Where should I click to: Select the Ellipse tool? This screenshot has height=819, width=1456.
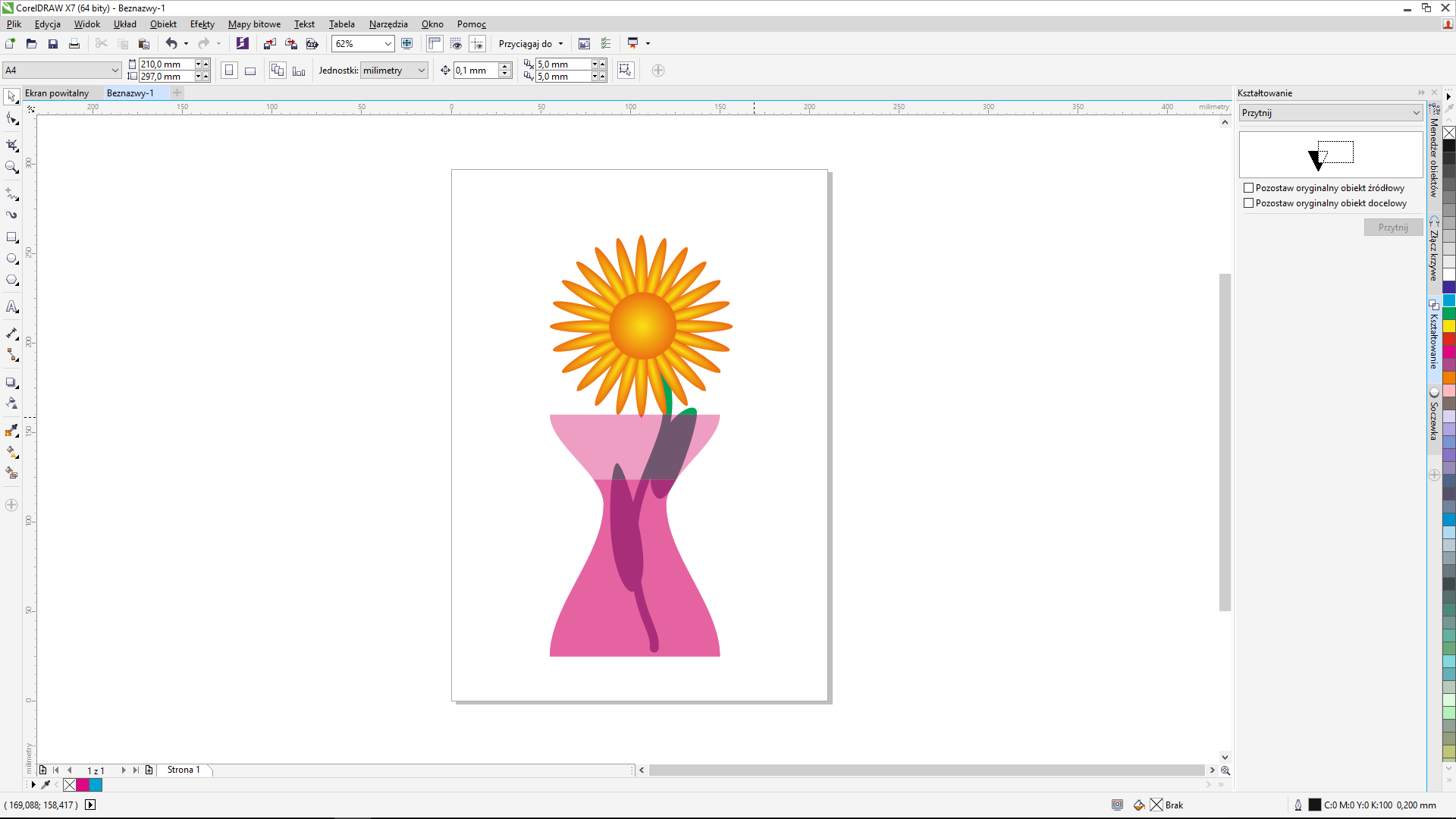[11, 259]
